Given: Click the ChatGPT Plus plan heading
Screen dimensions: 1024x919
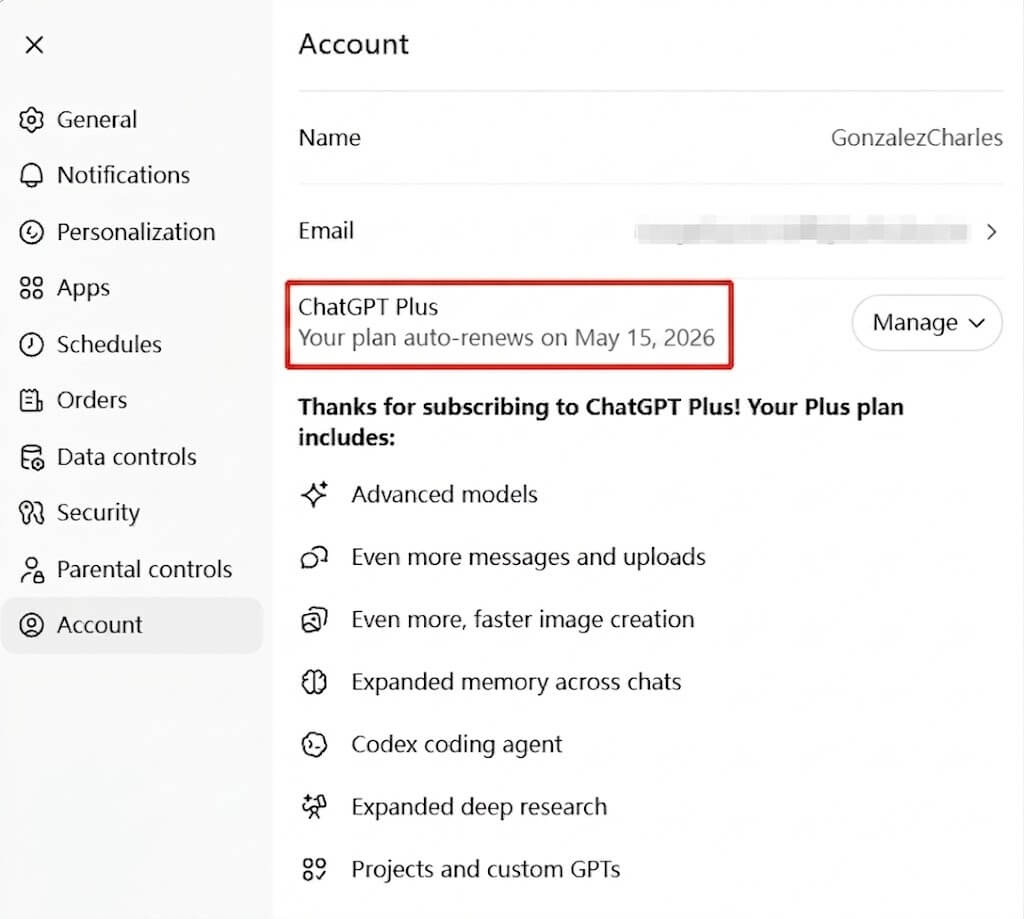Looking at the screenshot, I should [x=368, y=308].
